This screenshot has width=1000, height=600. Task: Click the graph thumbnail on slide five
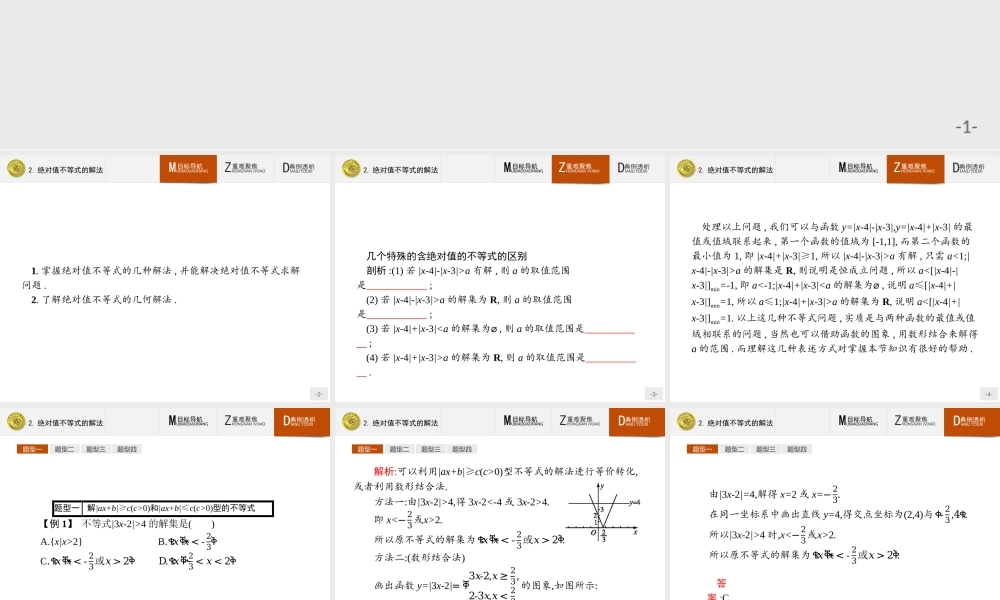605,512
